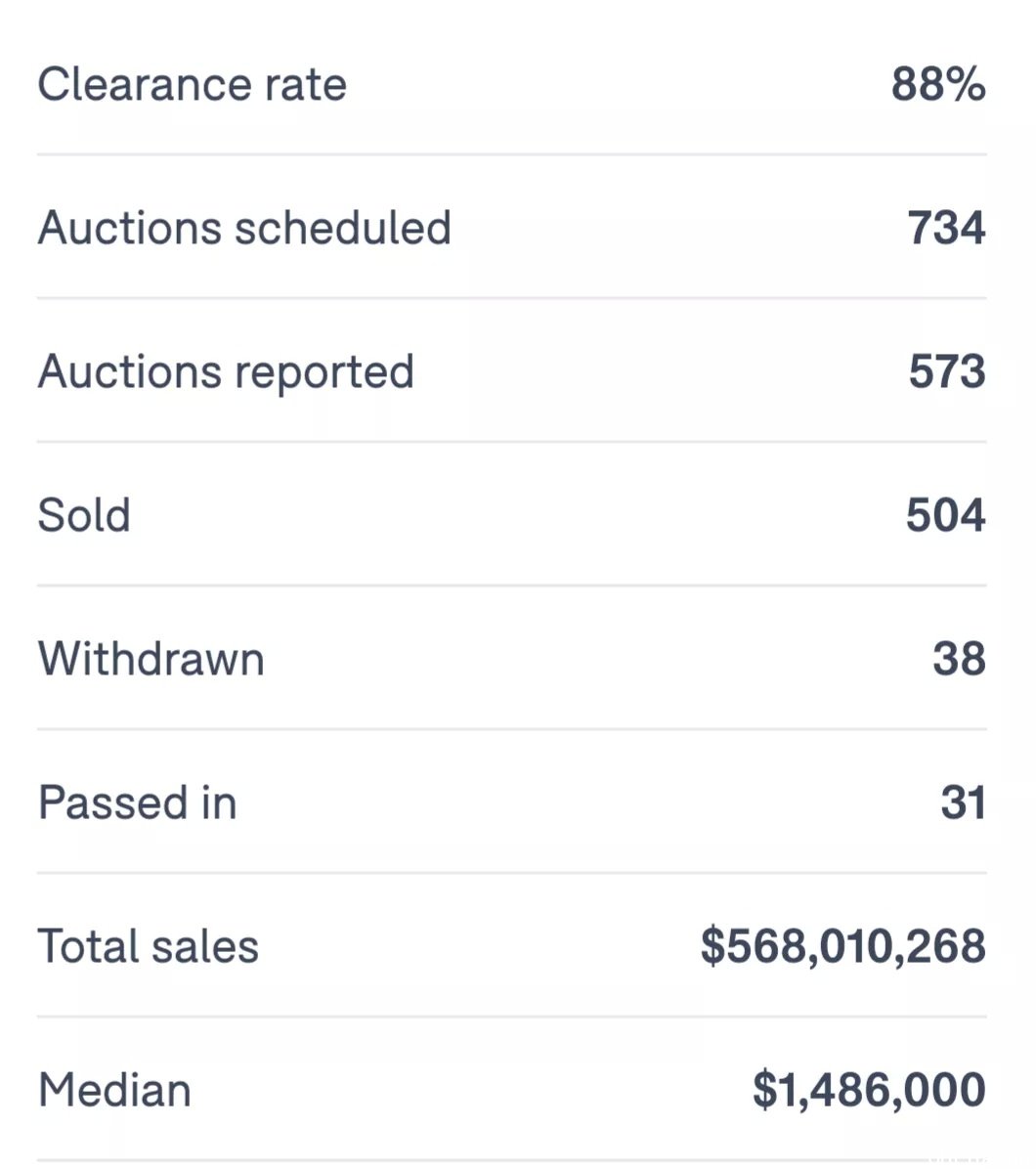This screenshot has height=1169, width=1036.
Task: Click the 504 sold value
Action: tap(946, 515)
